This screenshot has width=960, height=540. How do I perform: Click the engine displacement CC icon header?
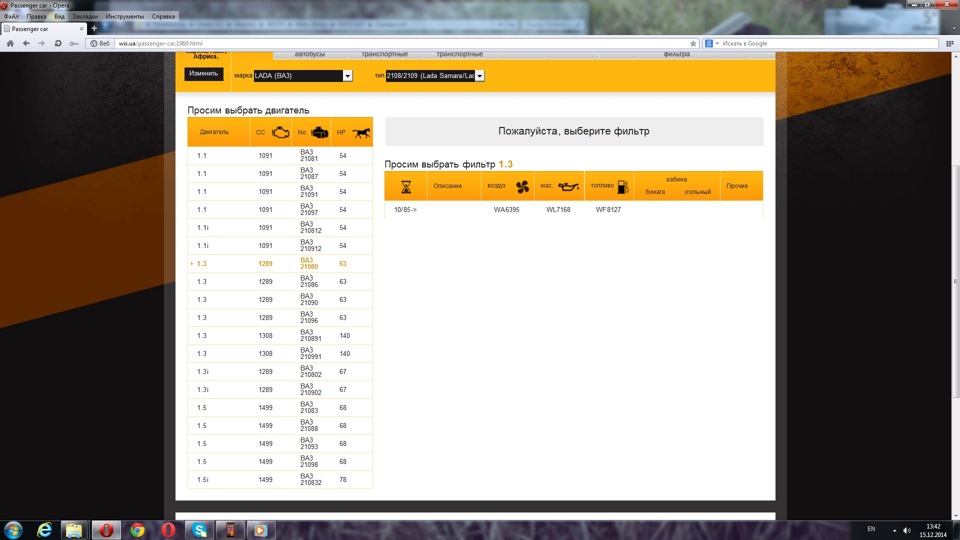[280, 132]
